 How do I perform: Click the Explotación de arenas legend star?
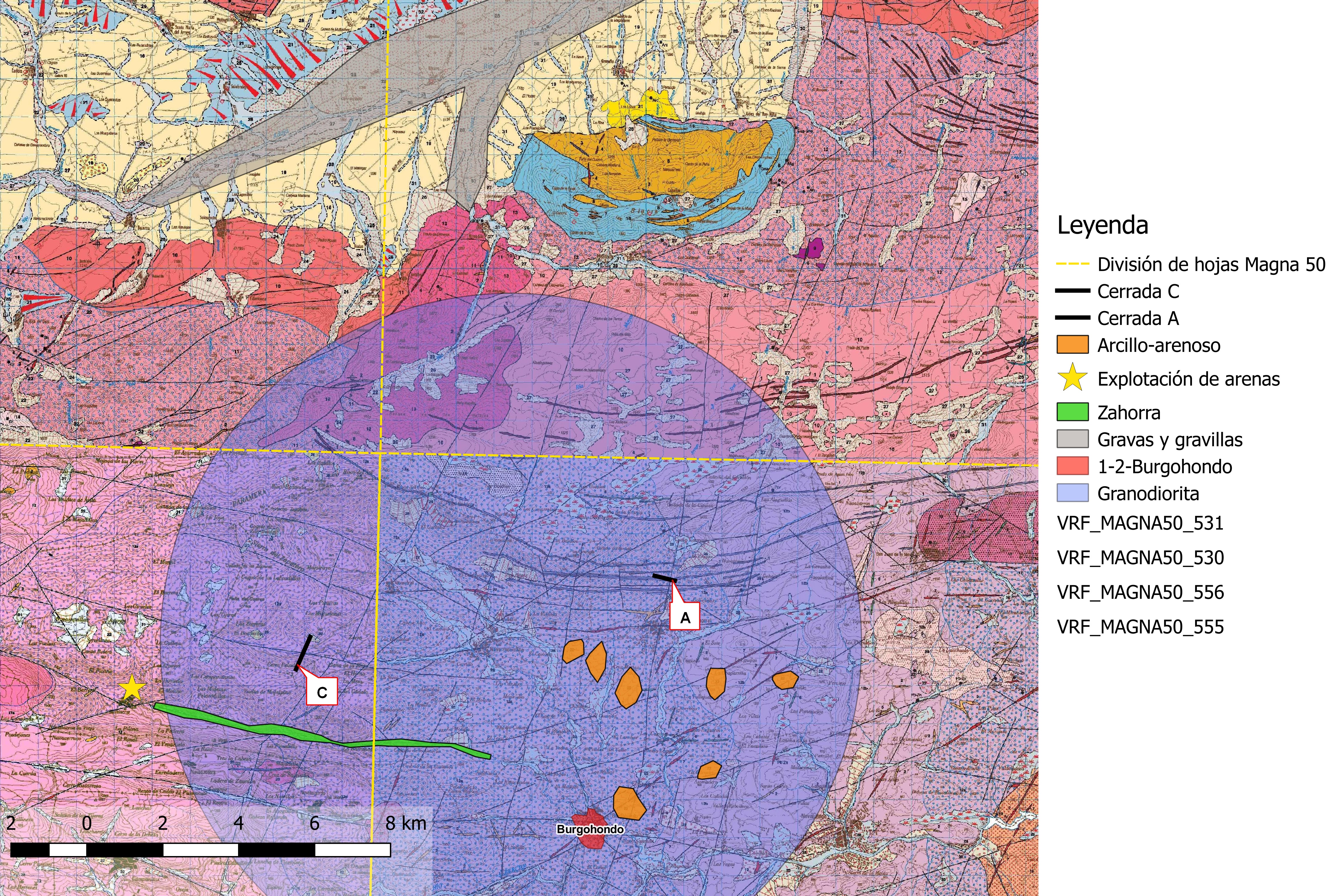point(1073,378)
